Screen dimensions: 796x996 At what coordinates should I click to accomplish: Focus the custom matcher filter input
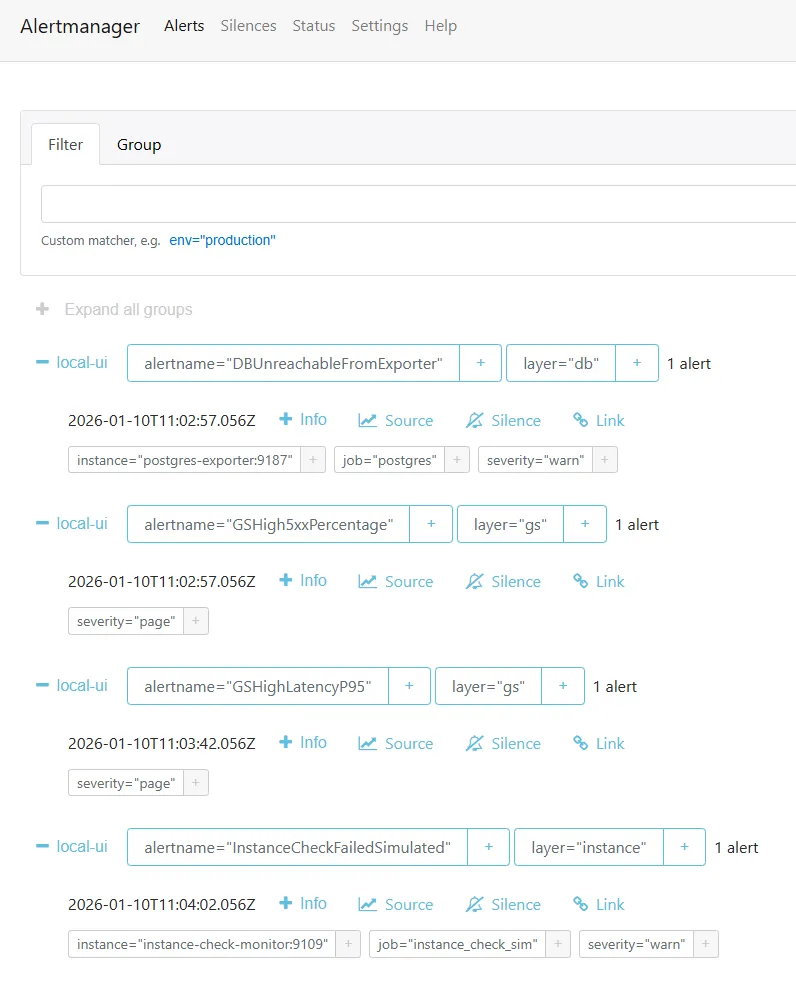click(x=418, y=204)
